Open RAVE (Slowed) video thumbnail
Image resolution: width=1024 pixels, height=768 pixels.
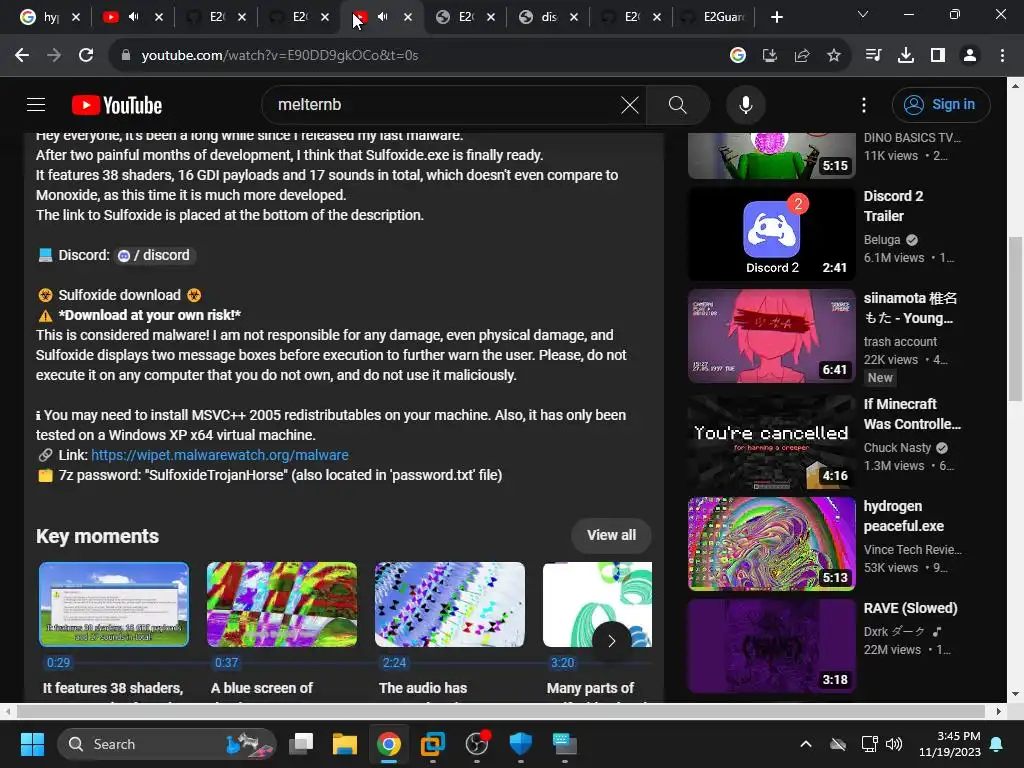point(771,646)
